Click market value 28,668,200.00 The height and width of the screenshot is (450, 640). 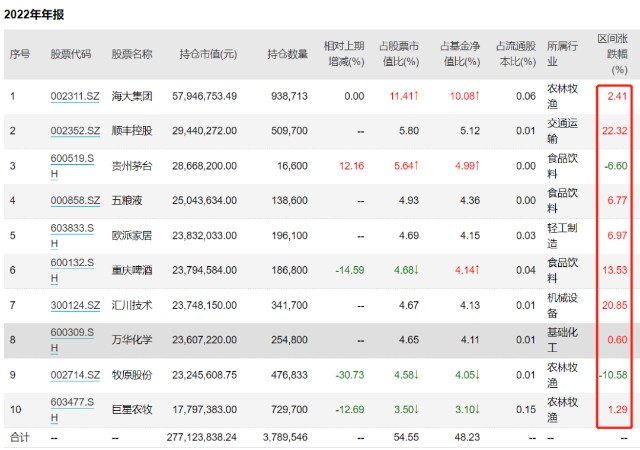[204, 166]
